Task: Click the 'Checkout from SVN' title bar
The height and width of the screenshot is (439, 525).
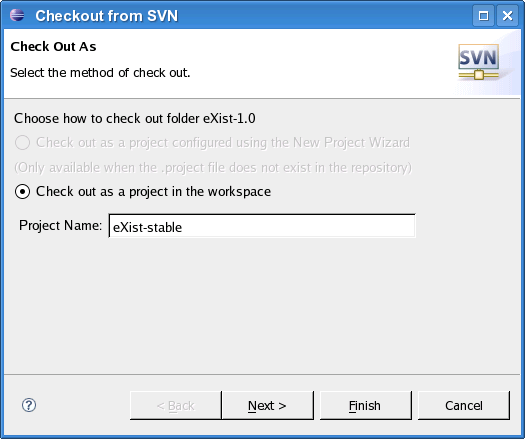Action: tap(106, 16)
